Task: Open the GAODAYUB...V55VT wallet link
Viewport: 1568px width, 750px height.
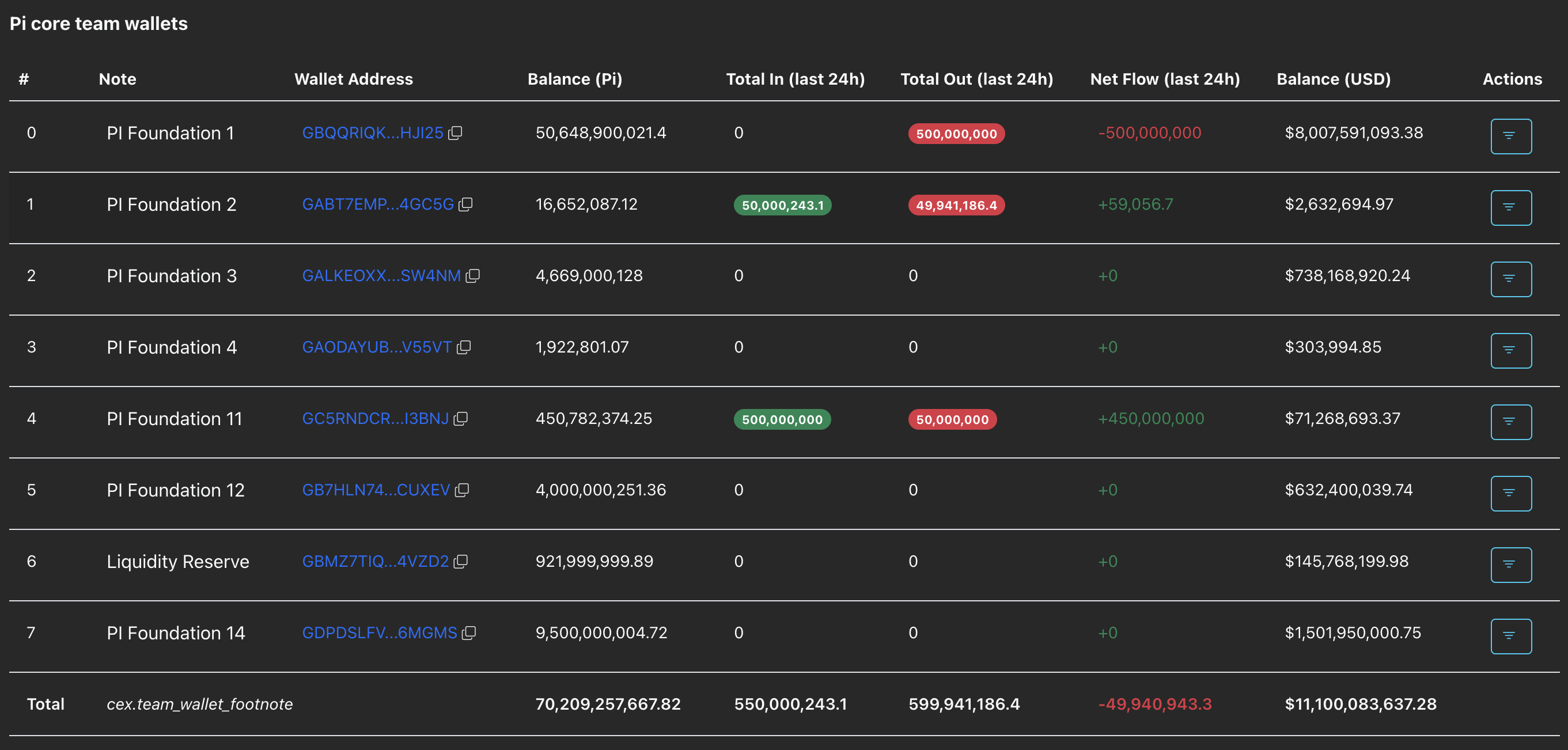Action: [x=377, y=347]
